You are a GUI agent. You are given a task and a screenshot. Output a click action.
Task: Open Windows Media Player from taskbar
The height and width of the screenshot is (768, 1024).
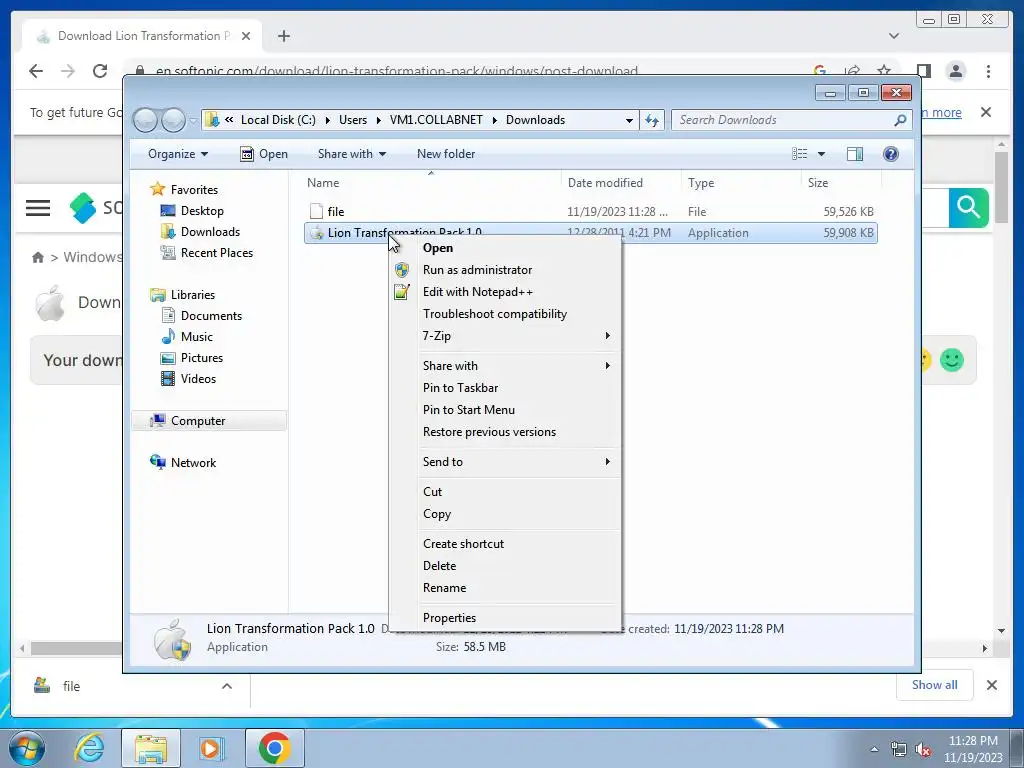pyautogui.click(x=212, y=748)
